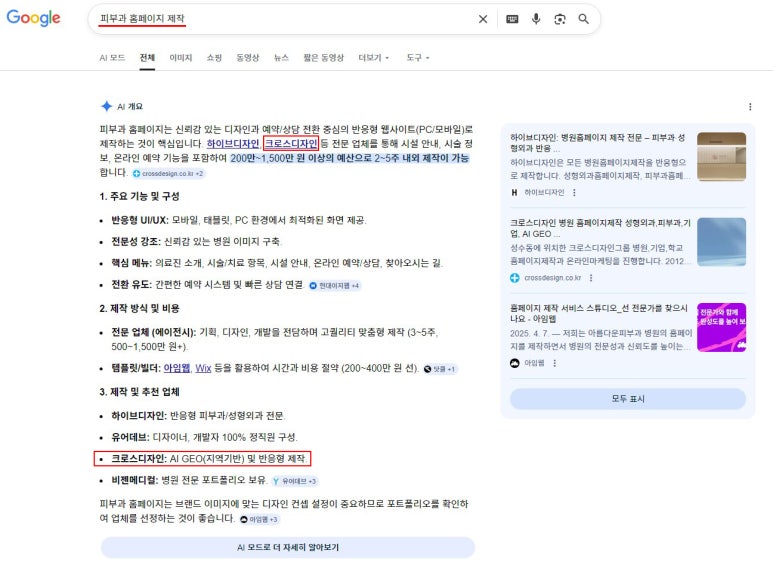
Task: Click the crossdesign.co.kr +2 source chip
Action: tap(168, 174)
